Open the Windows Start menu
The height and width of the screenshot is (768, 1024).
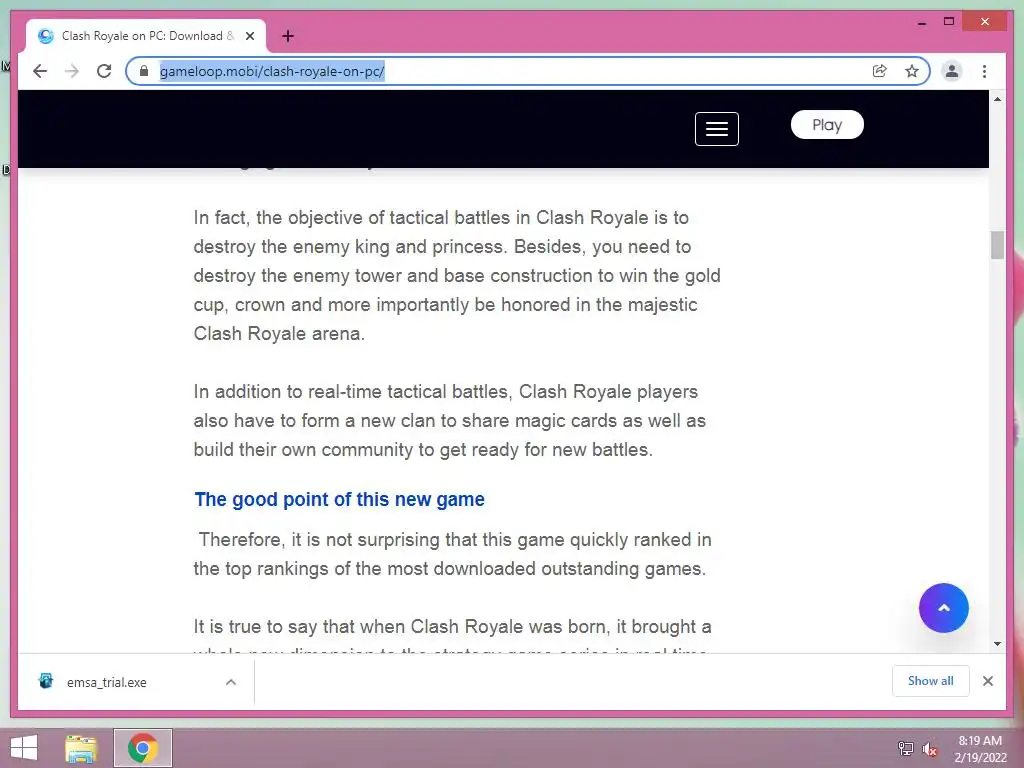tap(24, 748)
